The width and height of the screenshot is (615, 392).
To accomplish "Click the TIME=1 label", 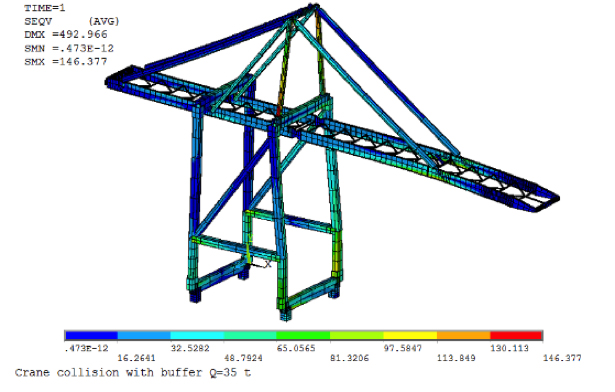I will point(45,8).
